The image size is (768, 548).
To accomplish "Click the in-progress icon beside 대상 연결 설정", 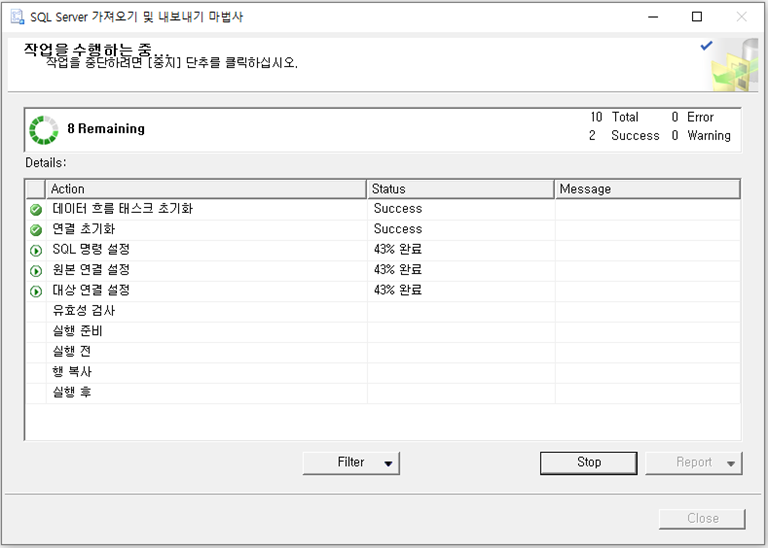I will 36,291.
